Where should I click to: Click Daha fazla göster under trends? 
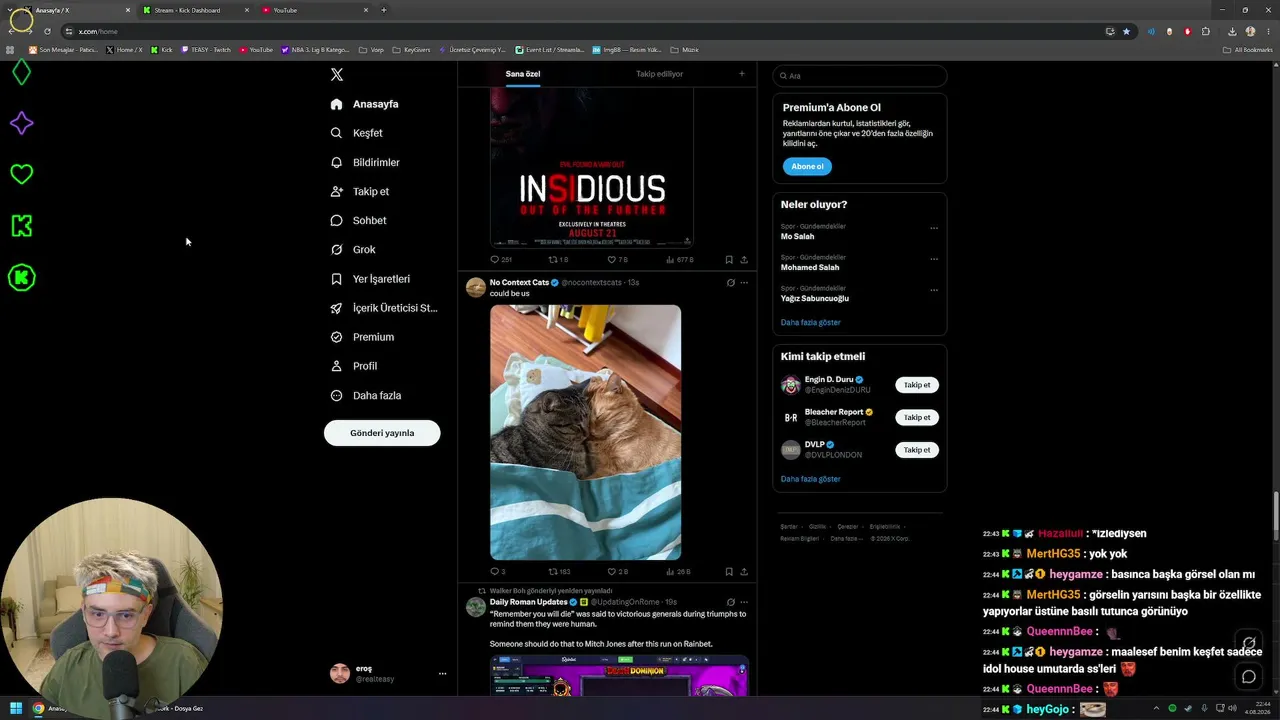pos(811,323)
